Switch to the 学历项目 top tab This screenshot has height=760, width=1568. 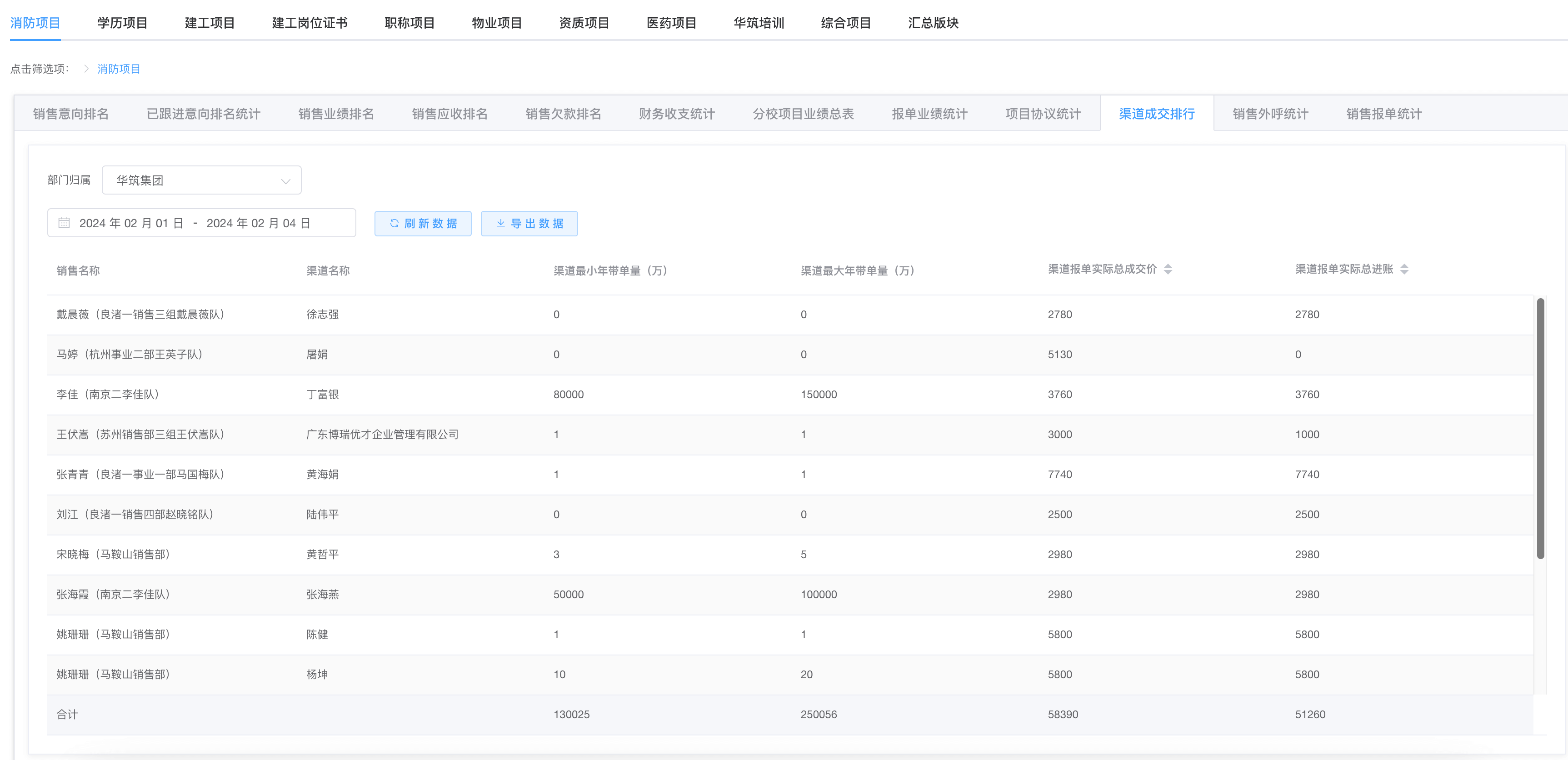(122, 23)
